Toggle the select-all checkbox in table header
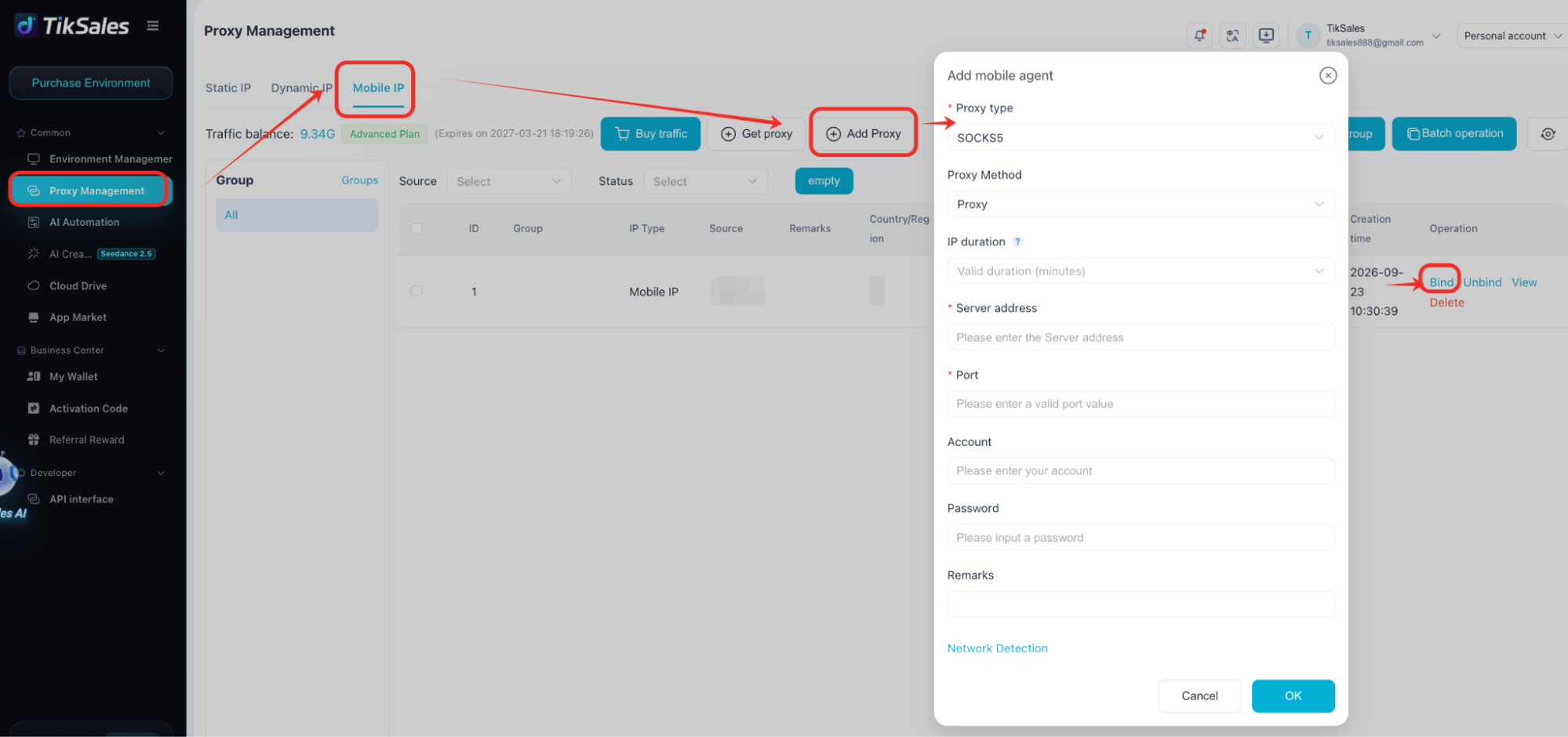Viewport: 1568px width, 737px height. pyautogui.click(x=417, y=229)
